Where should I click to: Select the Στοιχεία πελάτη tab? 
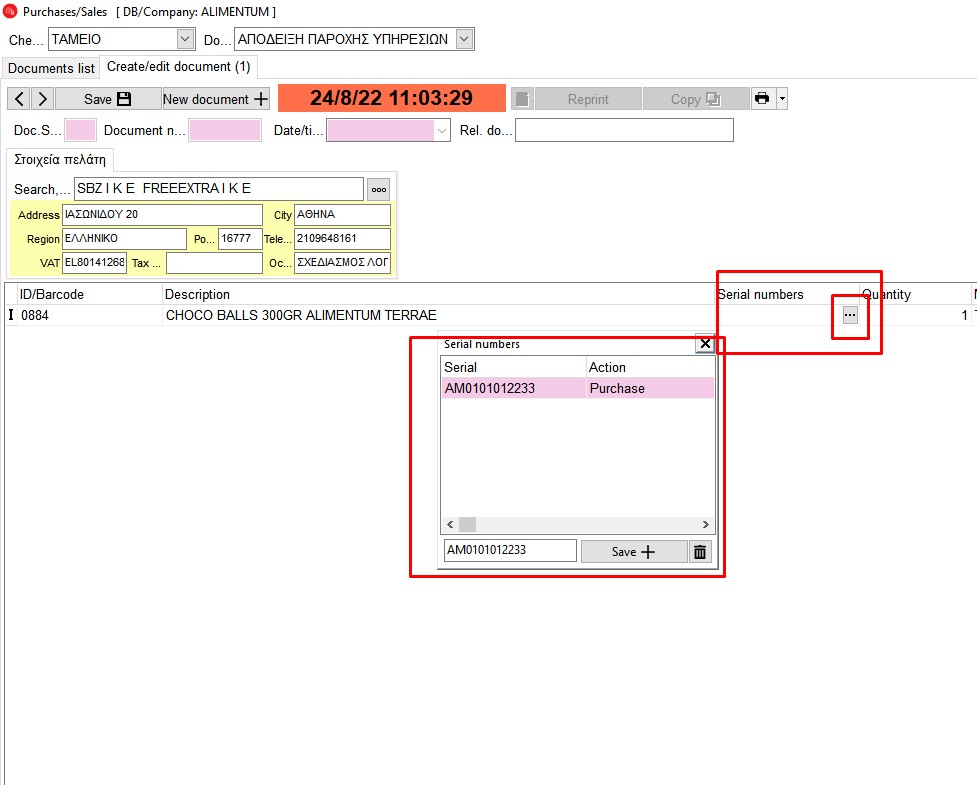[x=60, y=160]
